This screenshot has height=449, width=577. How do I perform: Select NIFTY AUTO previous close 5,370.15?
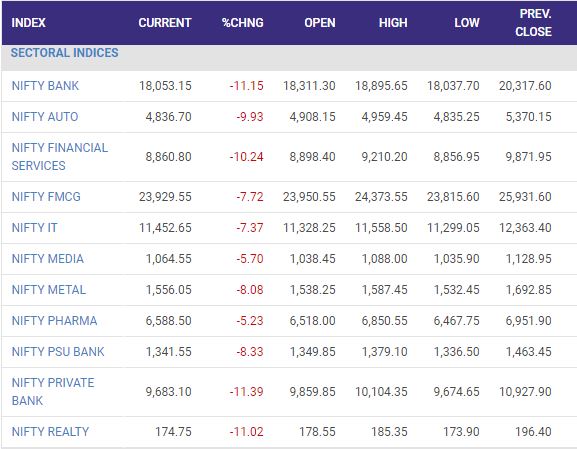(528, 117)
